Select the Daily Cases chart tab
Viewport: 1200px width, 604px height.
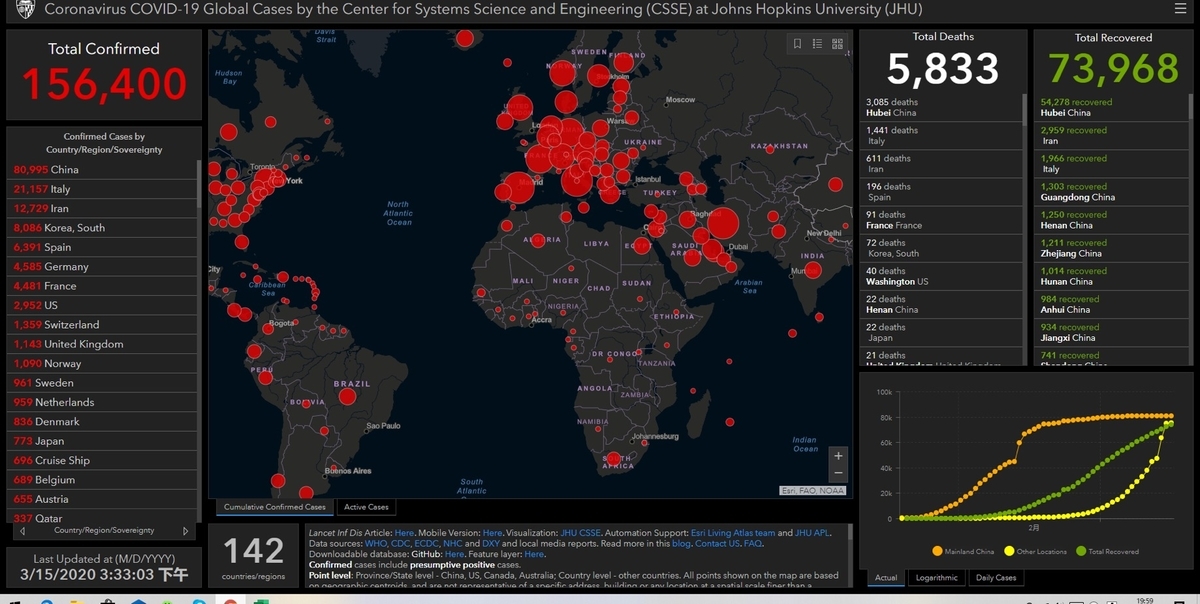pyautogui.click(x=995, y=577)
